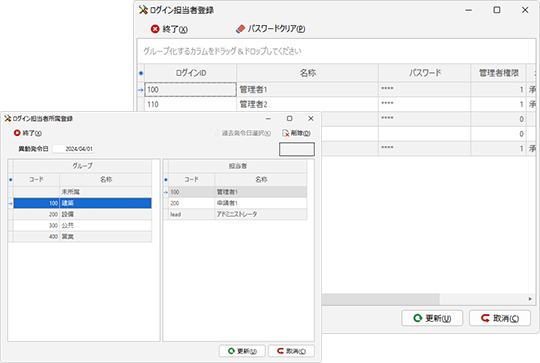Click blue dot column chooser beside ログインID
Viewport: 540px width, 363px height.
[141, 73]
